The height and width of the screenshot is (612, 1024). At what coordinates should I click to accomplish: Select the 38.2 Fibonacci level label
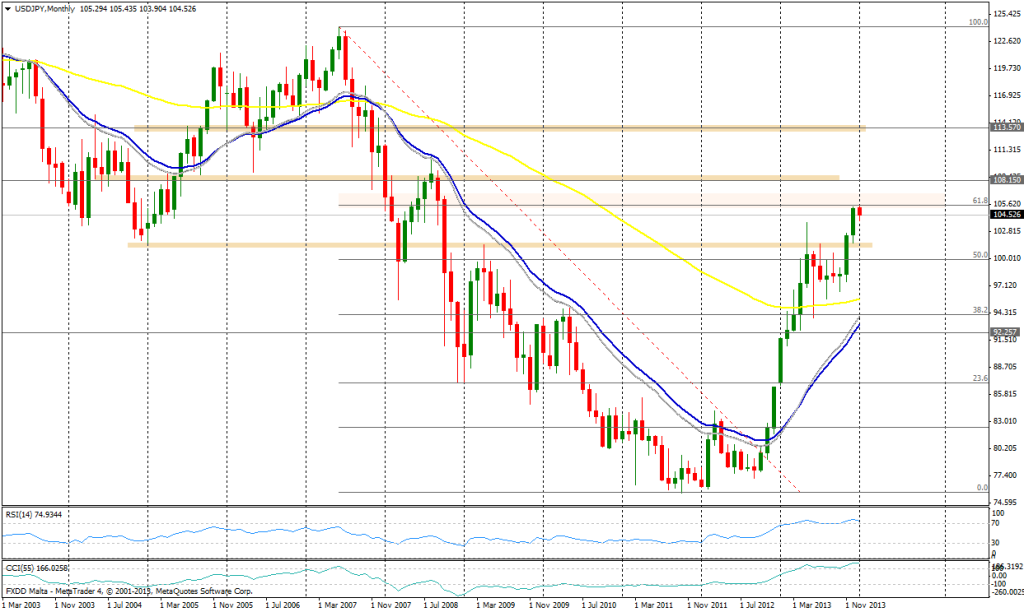pyautogui.click(x=980, y=310)
